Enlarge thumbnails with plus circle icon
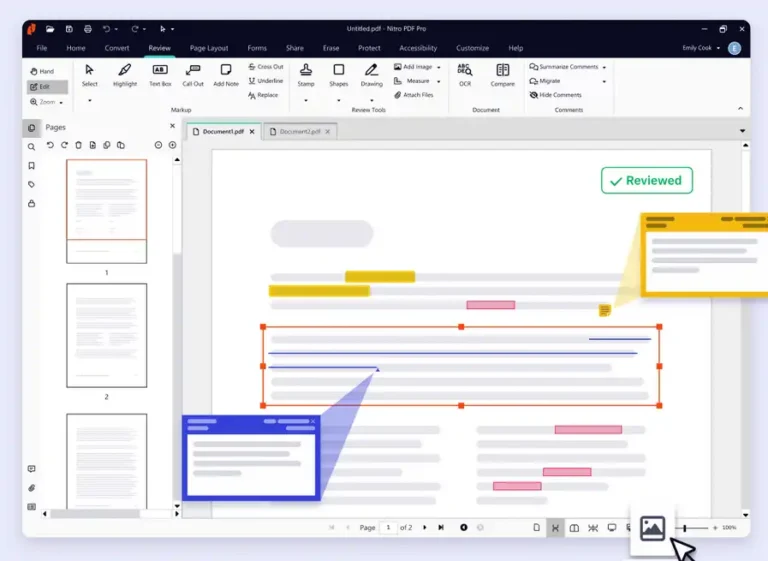 click(172, 145)
